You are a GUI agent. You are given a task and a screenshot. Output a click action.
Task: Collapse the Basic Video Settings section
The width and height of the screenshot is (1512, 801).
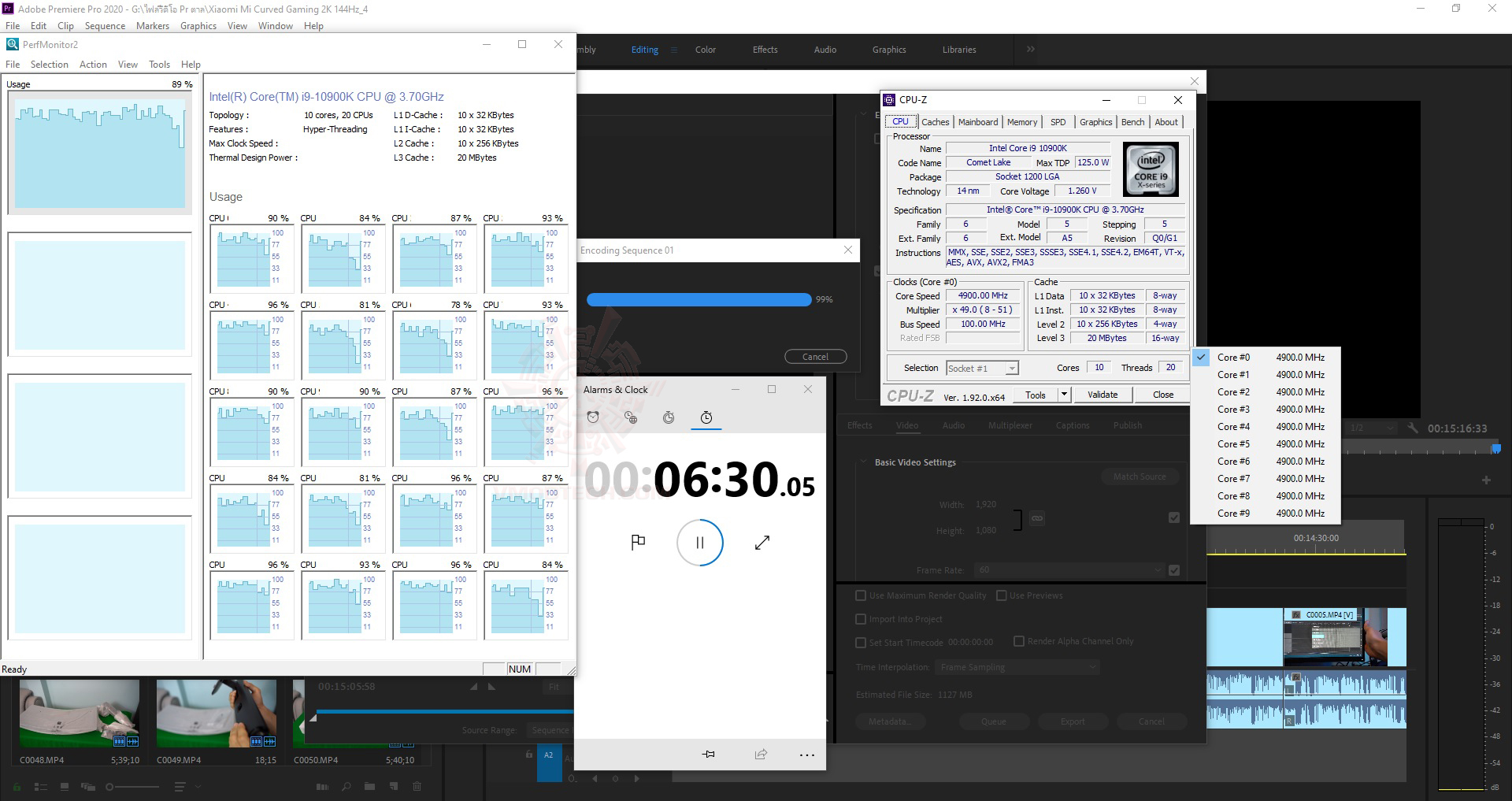(x=864, y=462)
